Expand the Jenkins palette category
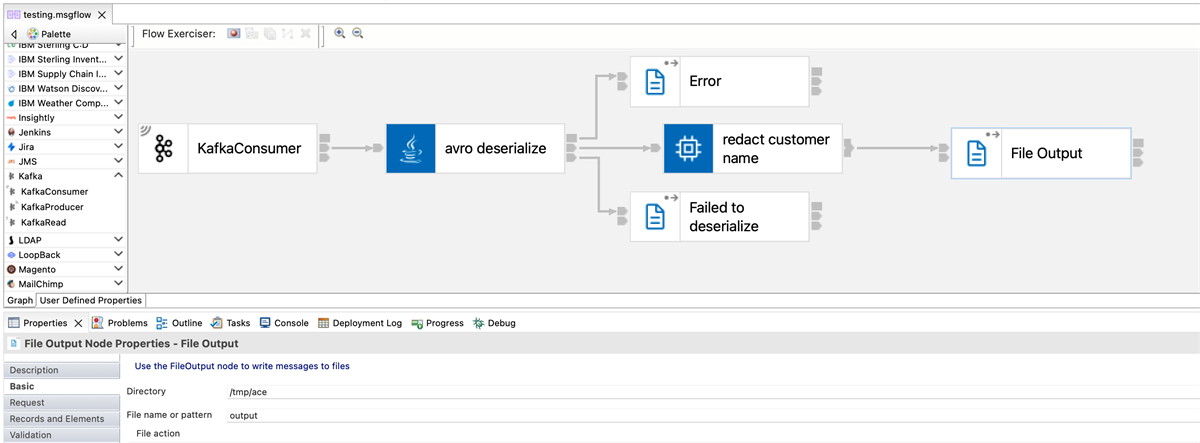 click(119, 132)
